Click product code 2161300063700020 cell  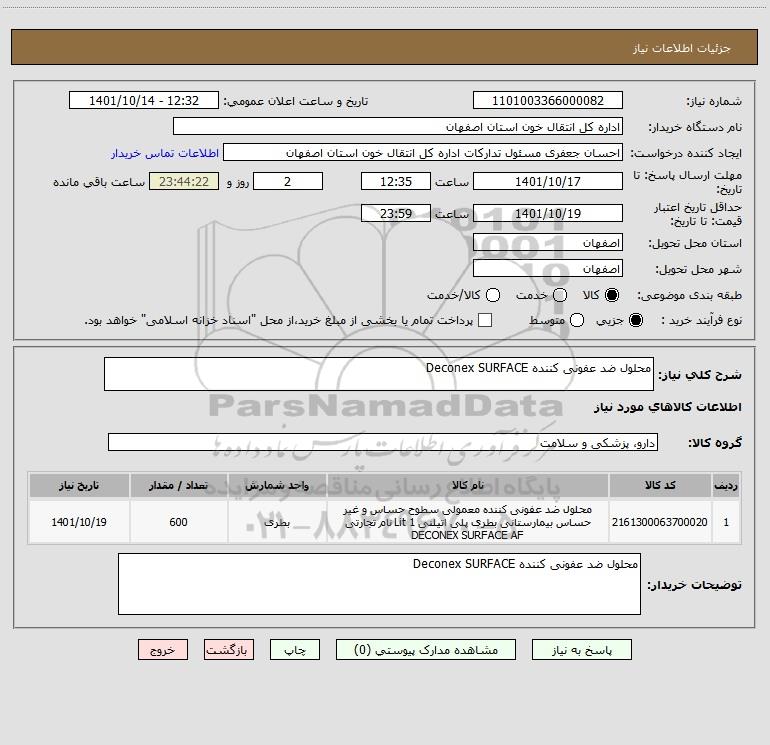click(x=660, y=522)
